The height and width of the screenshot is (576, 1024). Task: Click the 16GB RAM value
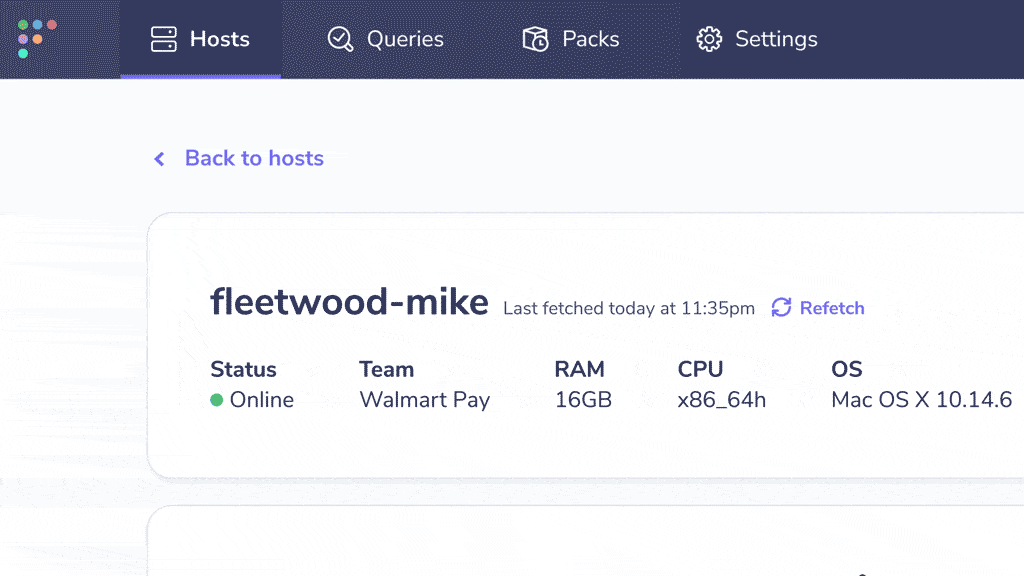(x=583, y=400)
